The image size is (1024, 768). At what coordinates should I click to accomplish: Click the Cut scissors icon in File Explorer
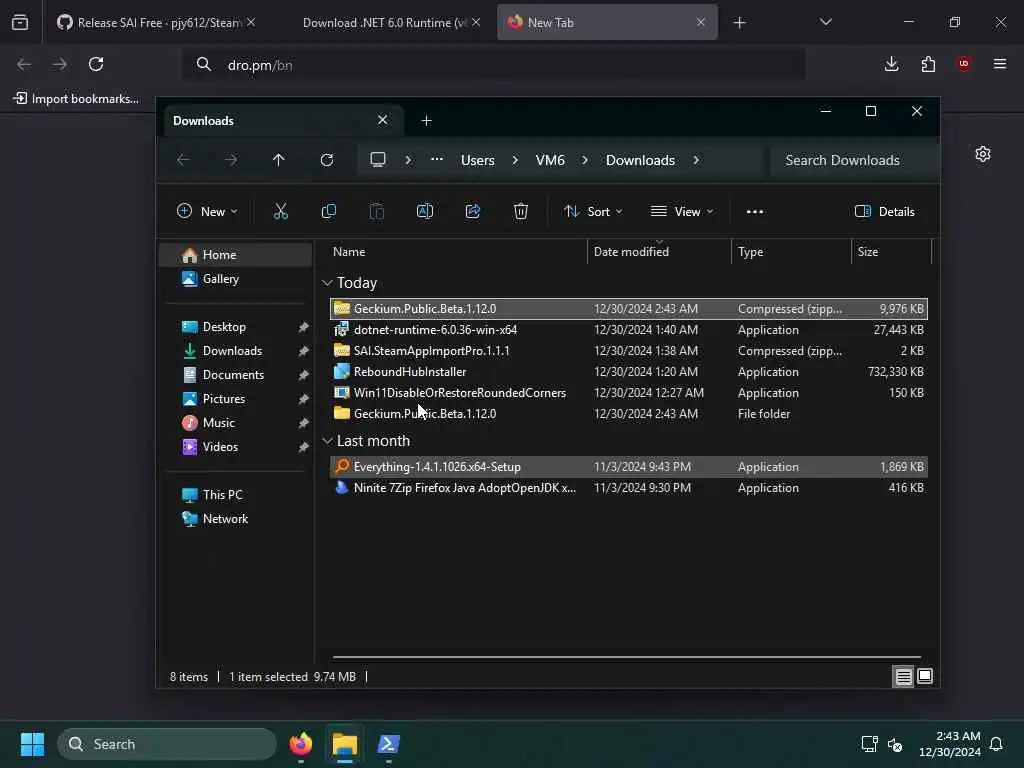[x=280, y=211]
